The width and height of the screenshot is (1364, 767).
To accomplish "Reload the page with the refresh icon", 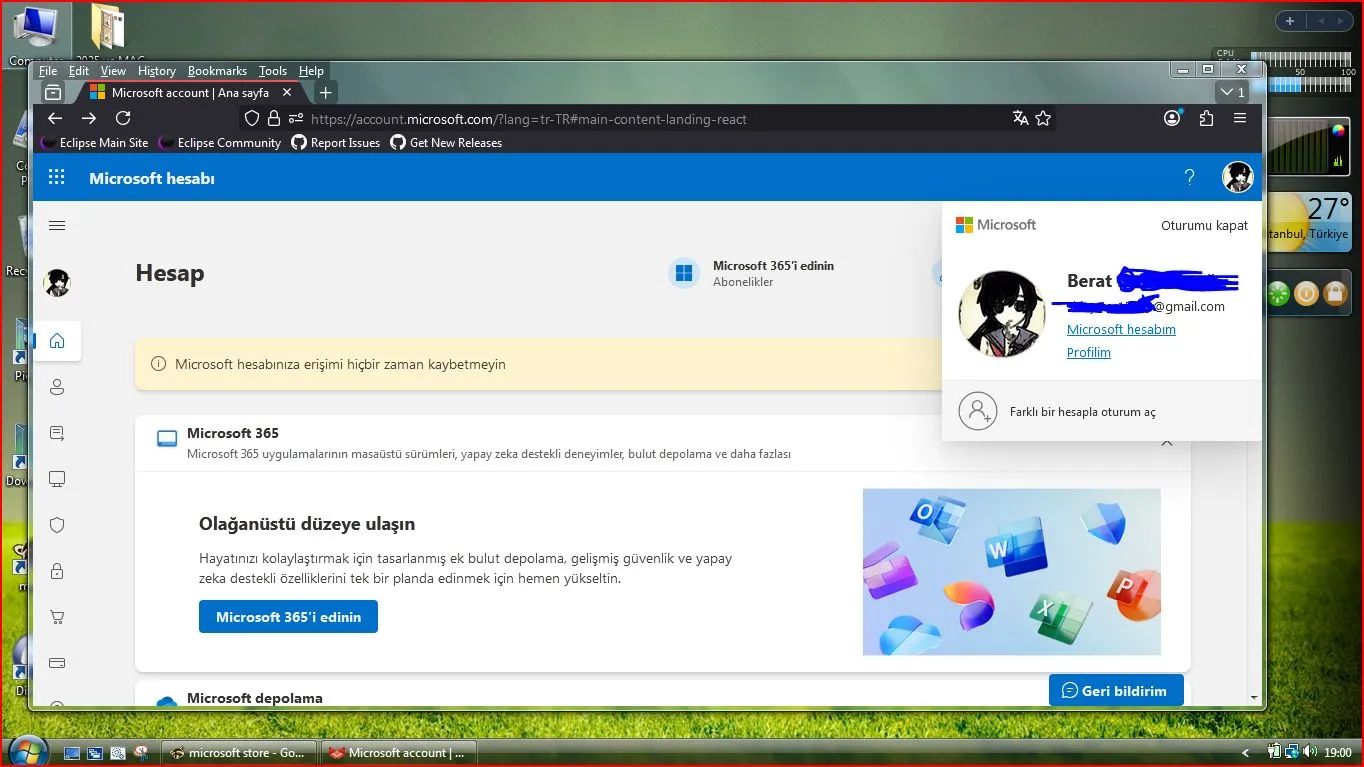I will (123, 118).
